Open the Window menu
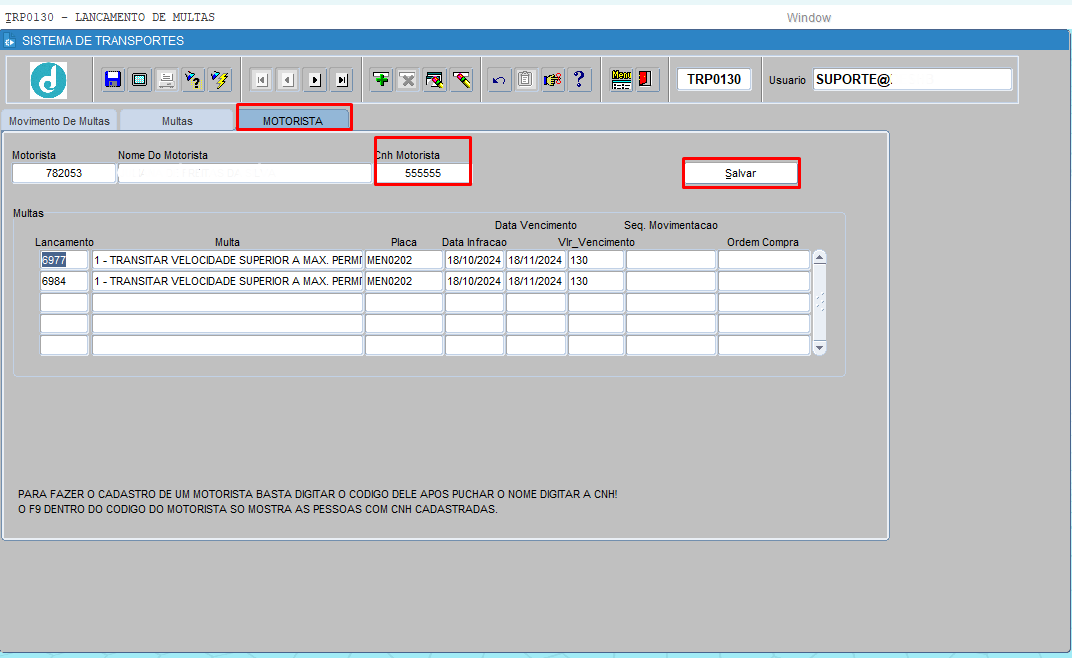 coord(809,18)
